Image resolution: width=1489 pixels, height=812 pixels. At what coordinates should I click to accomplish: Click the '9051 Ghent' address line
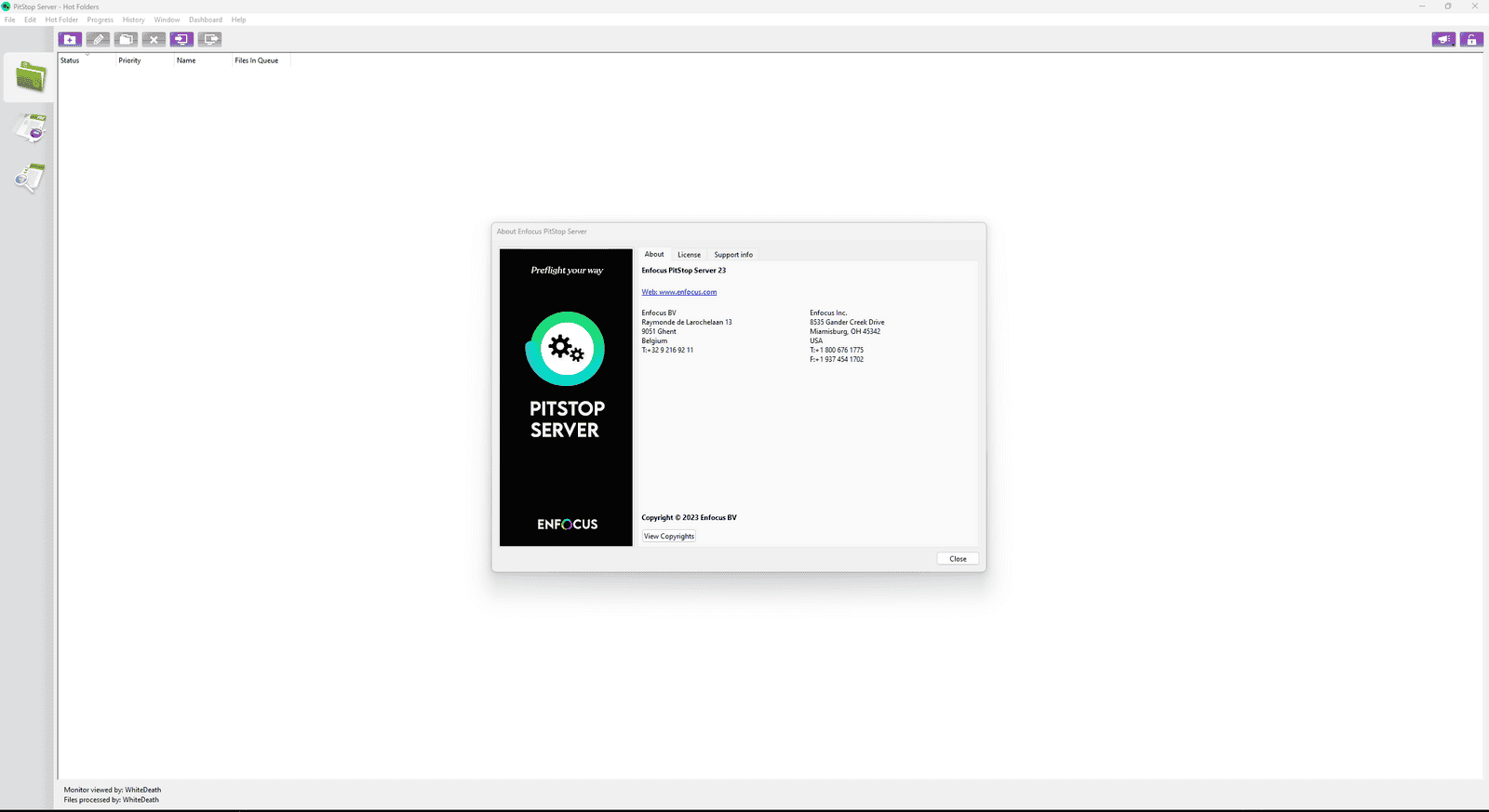click(x=659, y=332)
